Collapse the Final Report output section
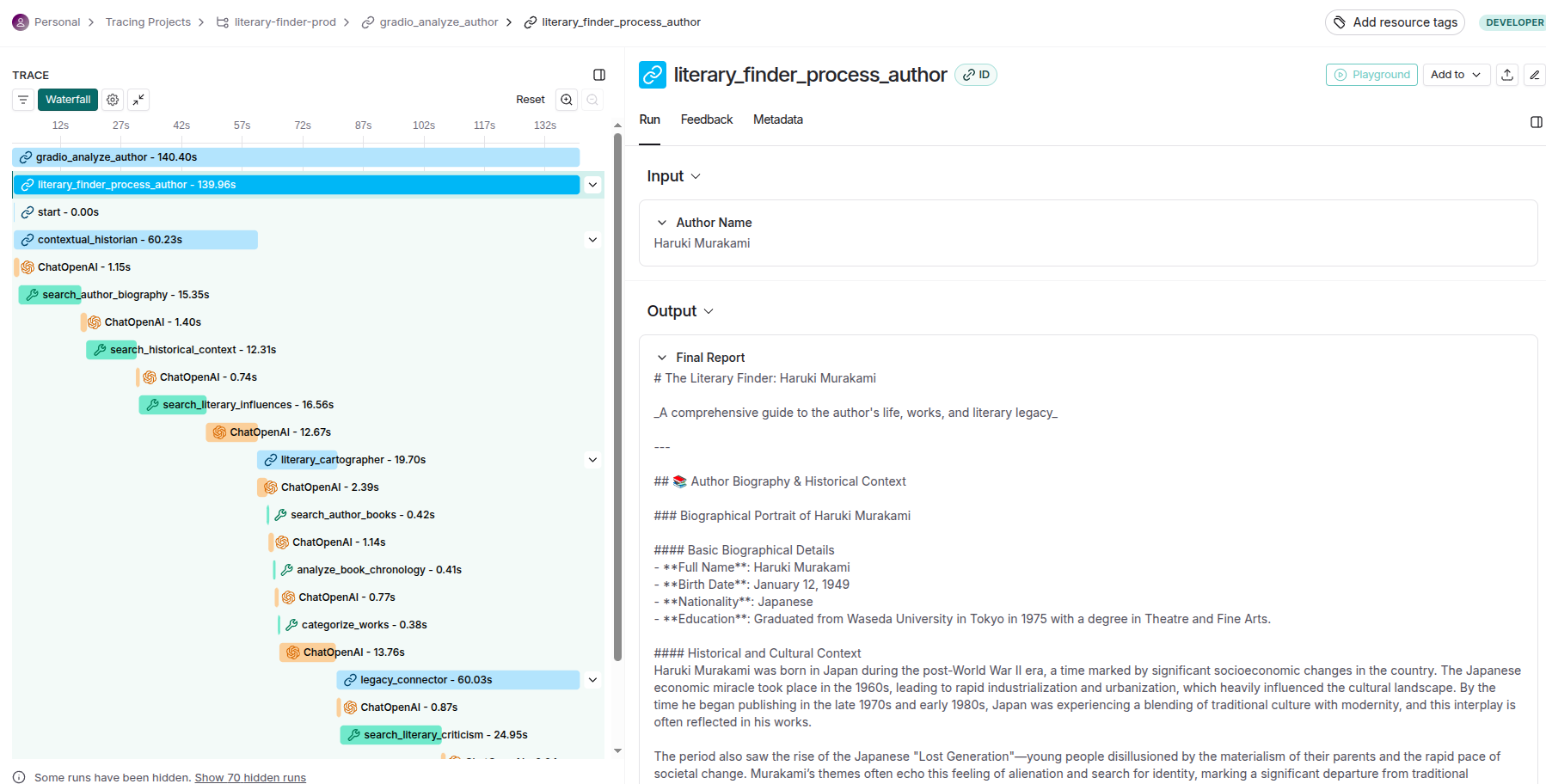The width and height of the screenshot is (1546, 784). [661, 357]
